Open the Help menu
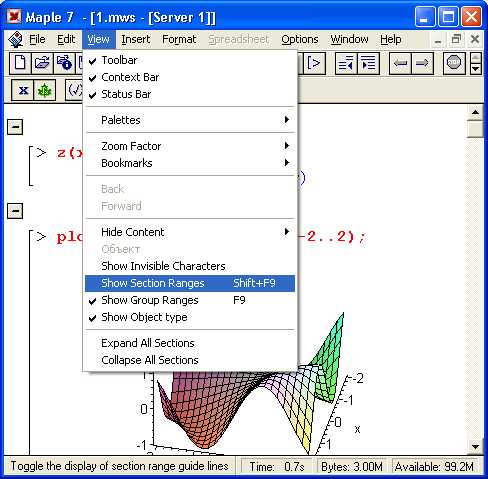Viewport: 488px width, 479px height. 391,39
